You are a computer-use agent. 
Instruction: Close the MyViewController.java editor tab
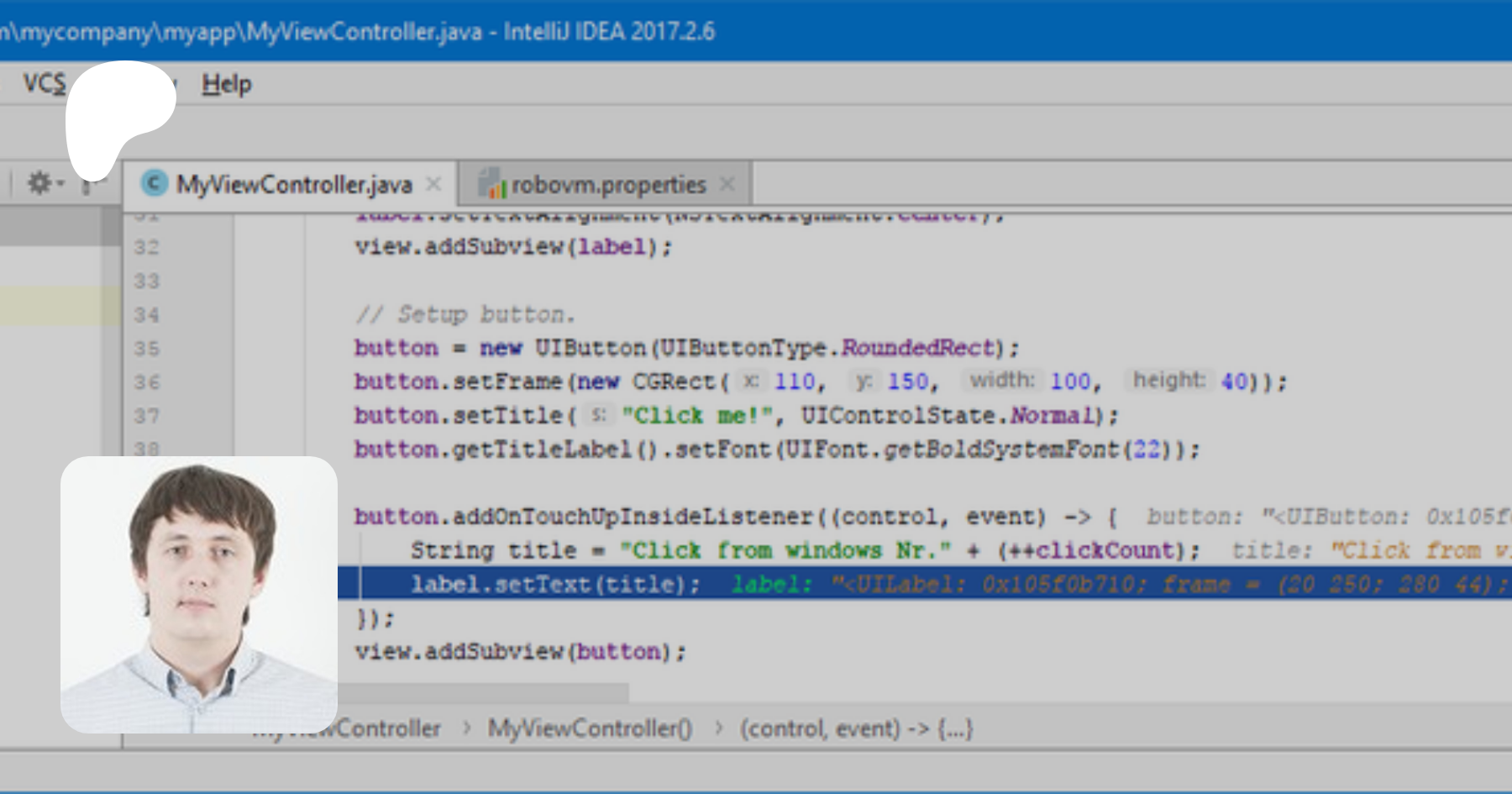pos(433,184)
